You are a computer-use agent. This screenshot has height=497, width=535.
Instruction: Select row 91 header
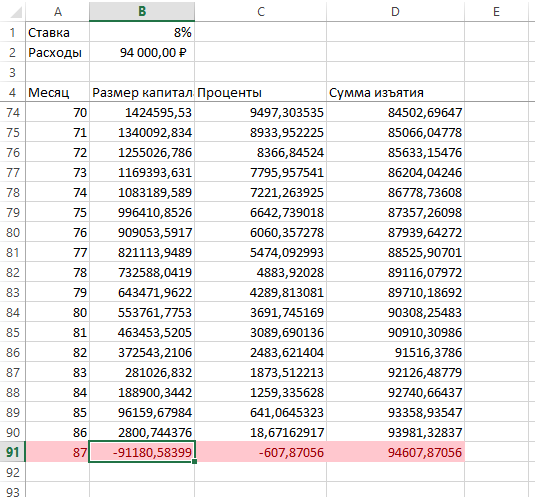(13, 452)
